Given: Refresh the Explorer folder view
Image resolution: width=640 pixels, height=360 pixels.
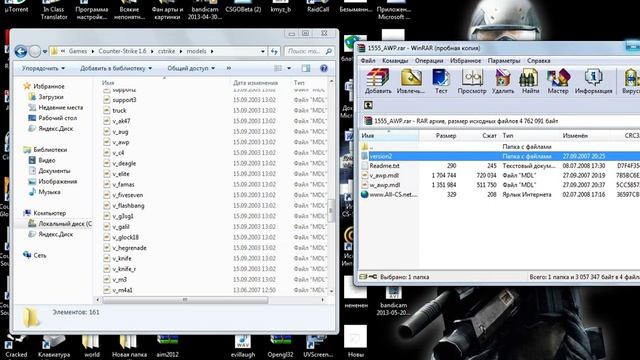Looking at the screenshot, I should pyautogui.click(x=274, y=51).
